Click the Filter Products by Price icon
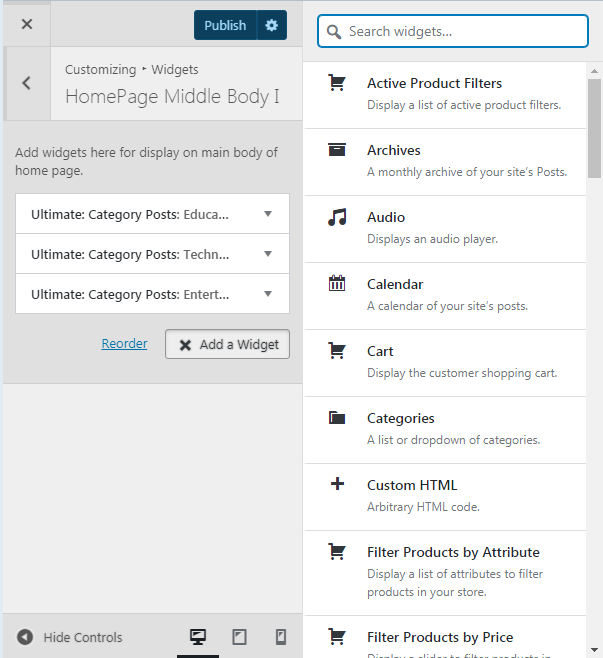 click(337, 637)
